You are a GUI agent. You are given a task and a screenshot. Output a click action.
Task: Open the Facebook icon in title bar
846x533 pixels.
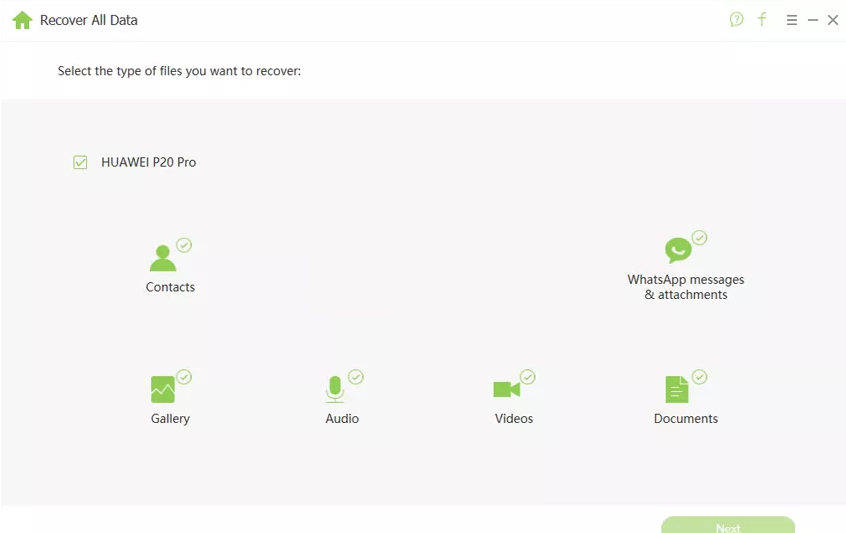point(762,20)
